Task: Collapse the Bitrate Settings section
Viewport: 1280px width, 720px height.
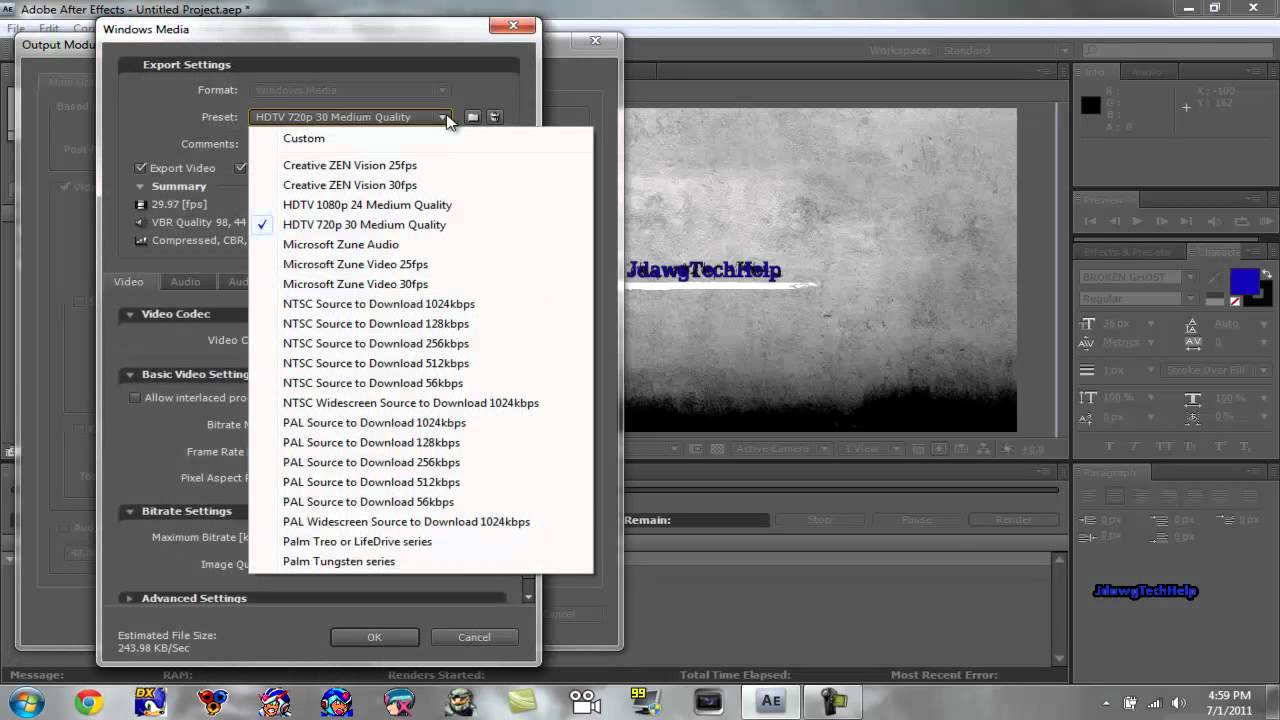Action: point(129,511)
